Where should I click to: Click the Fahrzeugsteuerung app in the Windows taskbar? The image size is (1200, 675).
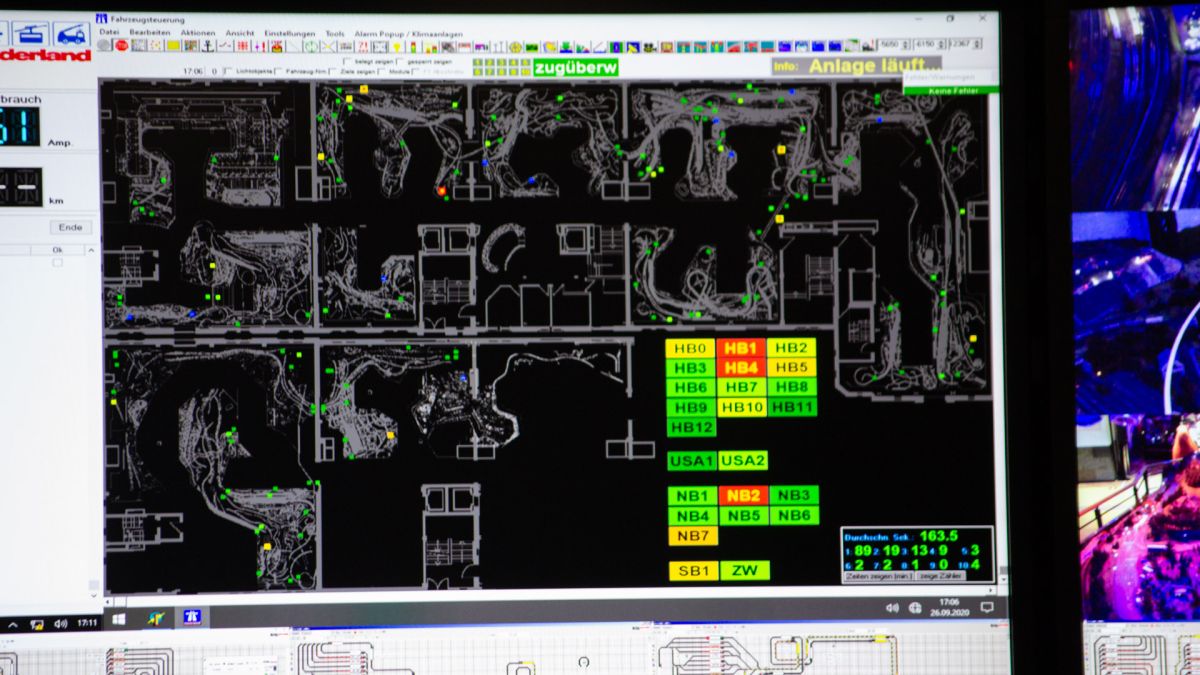click(x=194, y=619)
